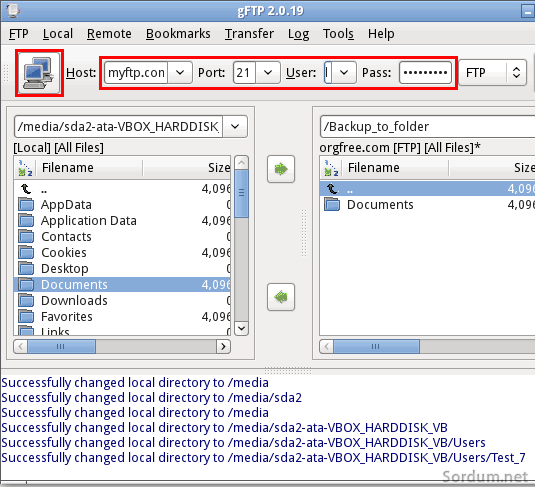This screenshot has height=487, width=535.
Task: Click the remote horizontal scrollbar thumb
Action: [x=376, y=347]
